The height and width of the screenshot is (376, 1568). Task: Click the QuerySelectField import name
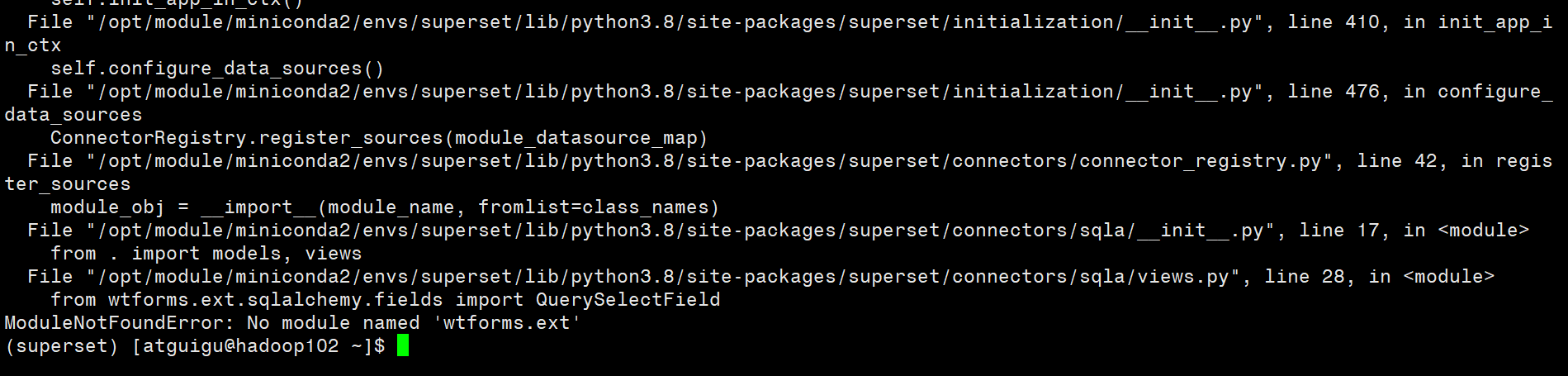coord(628,299)
